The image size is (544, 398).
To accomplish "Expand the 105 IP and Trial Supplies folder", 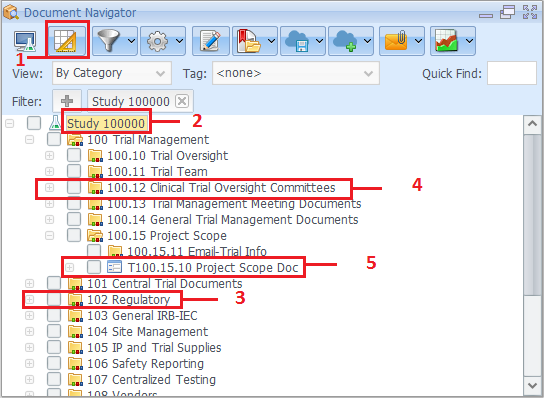I will [x=29, y=347].
